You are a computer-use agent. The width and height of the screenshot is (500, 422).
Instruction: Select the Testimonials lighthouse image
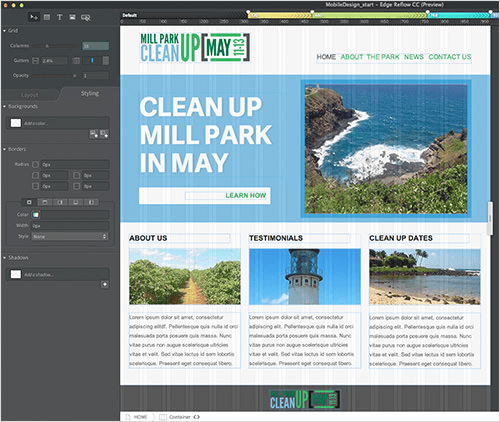coord(305,276)
